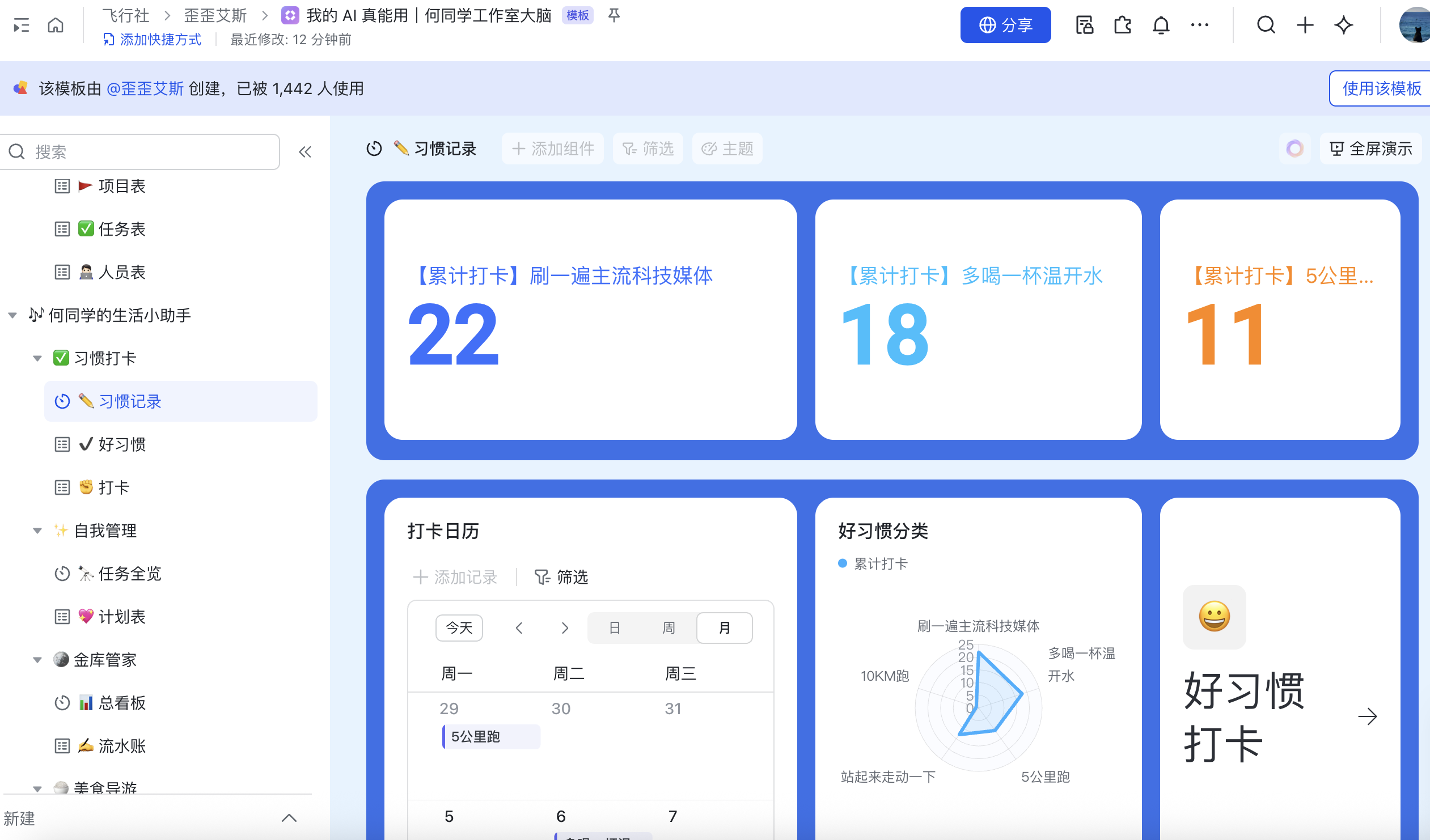
Task: Click the home icon in top bar
Action: coord(56,25)
